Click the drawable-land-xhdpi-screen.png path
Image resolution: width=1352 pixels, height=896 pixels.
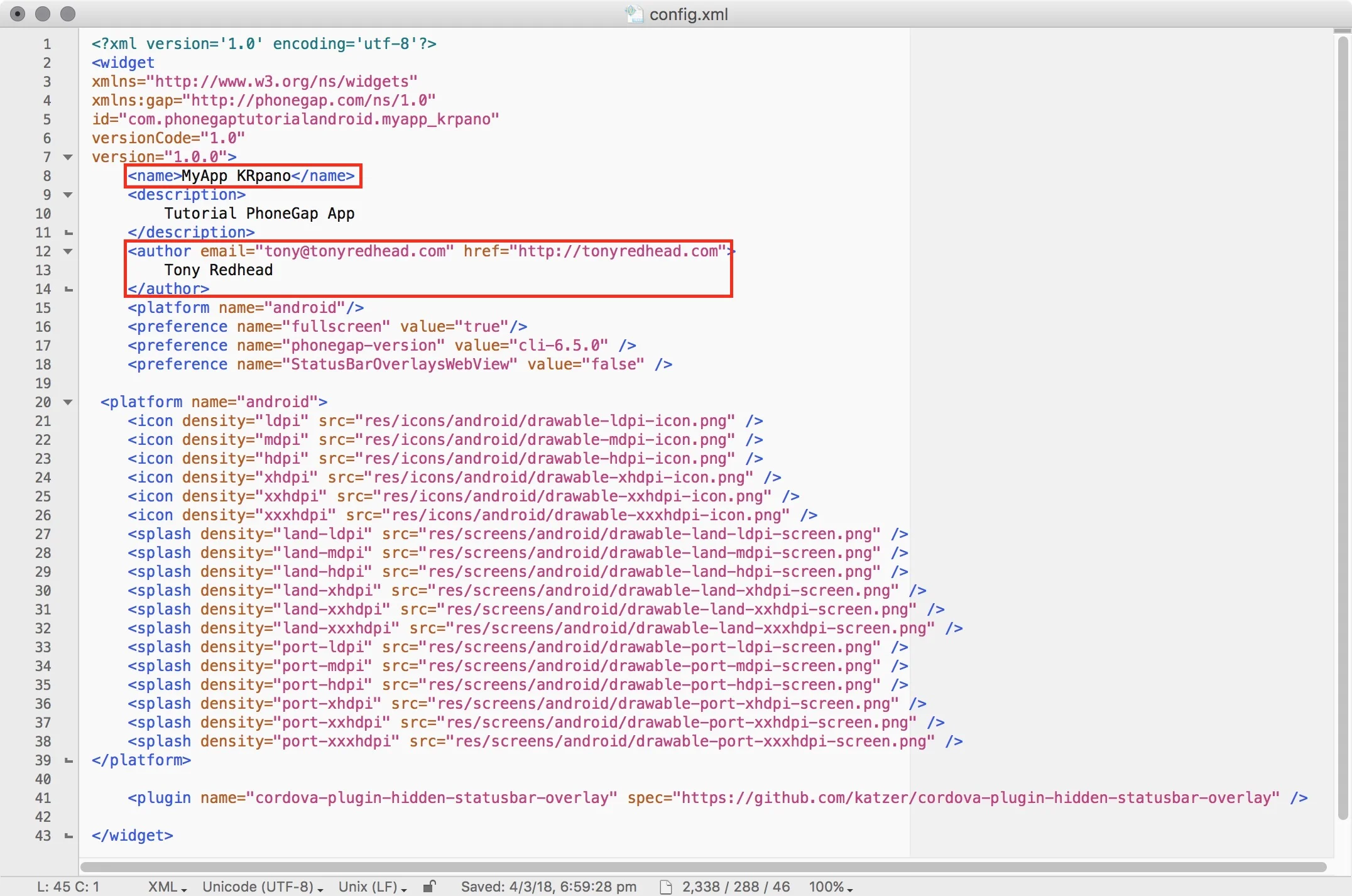663,591
